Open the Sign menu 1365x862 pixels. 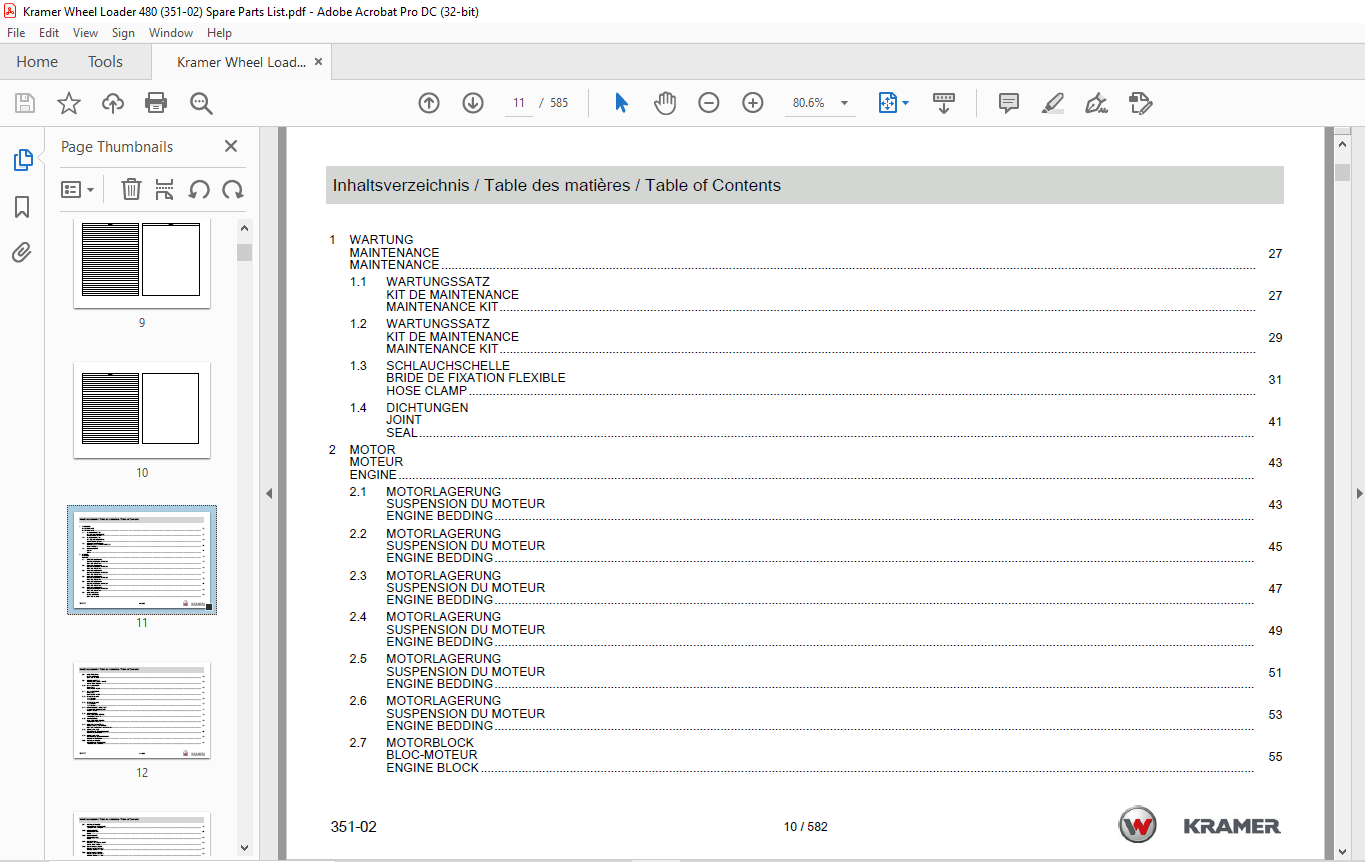(x=123, y=33)
